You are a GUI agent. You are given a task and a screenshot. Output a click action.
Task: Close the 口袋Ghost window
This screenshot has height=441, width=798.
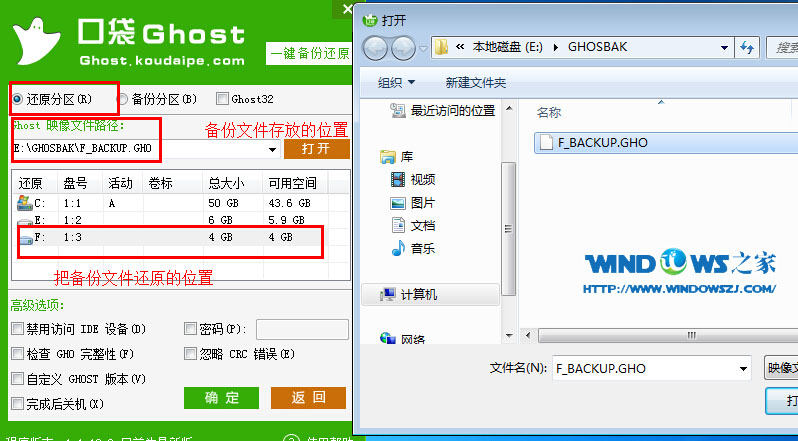(347, 9)
